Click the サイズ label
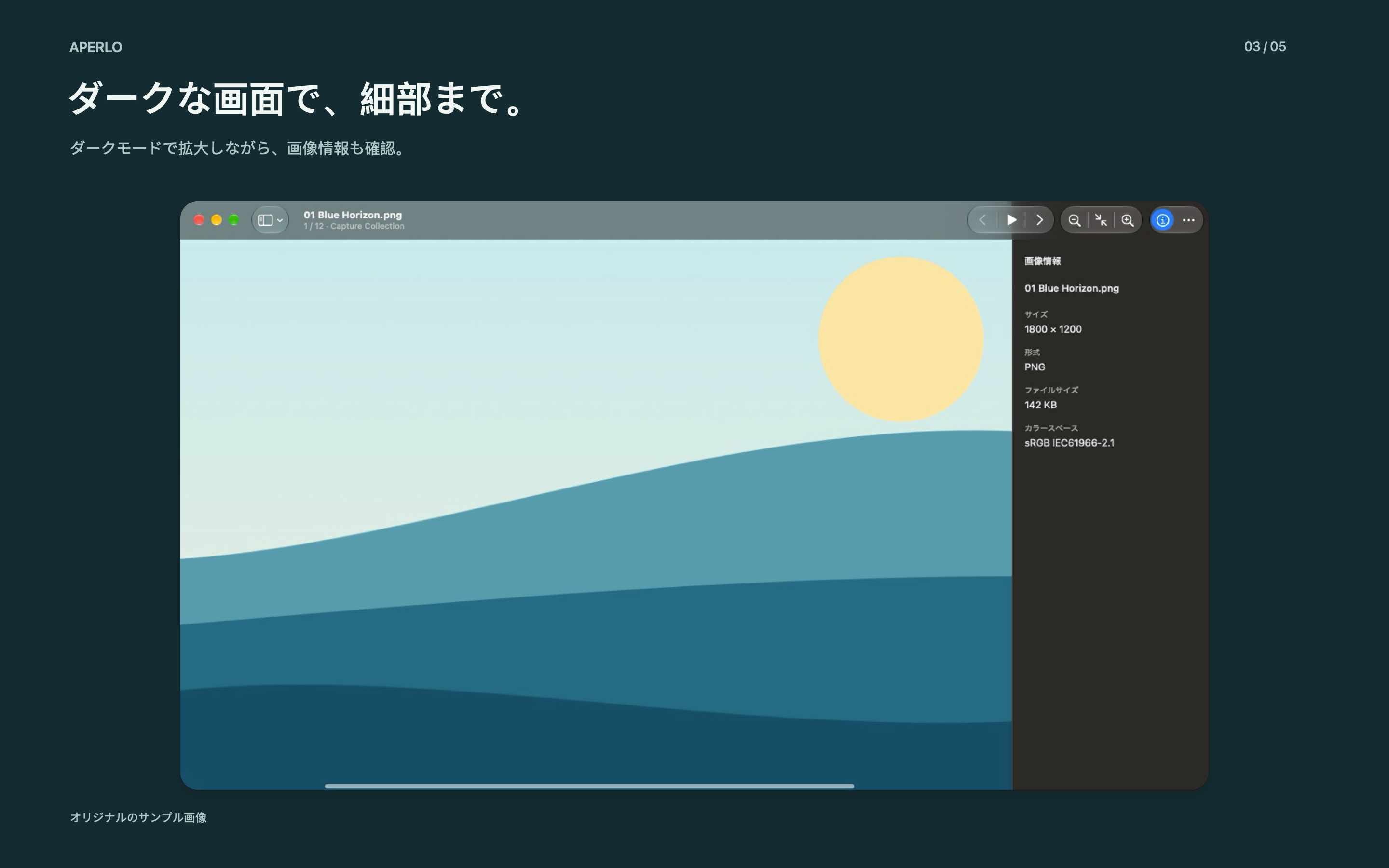The width and height of the screenshot is (1389, 868). (x=1036, y=314)
